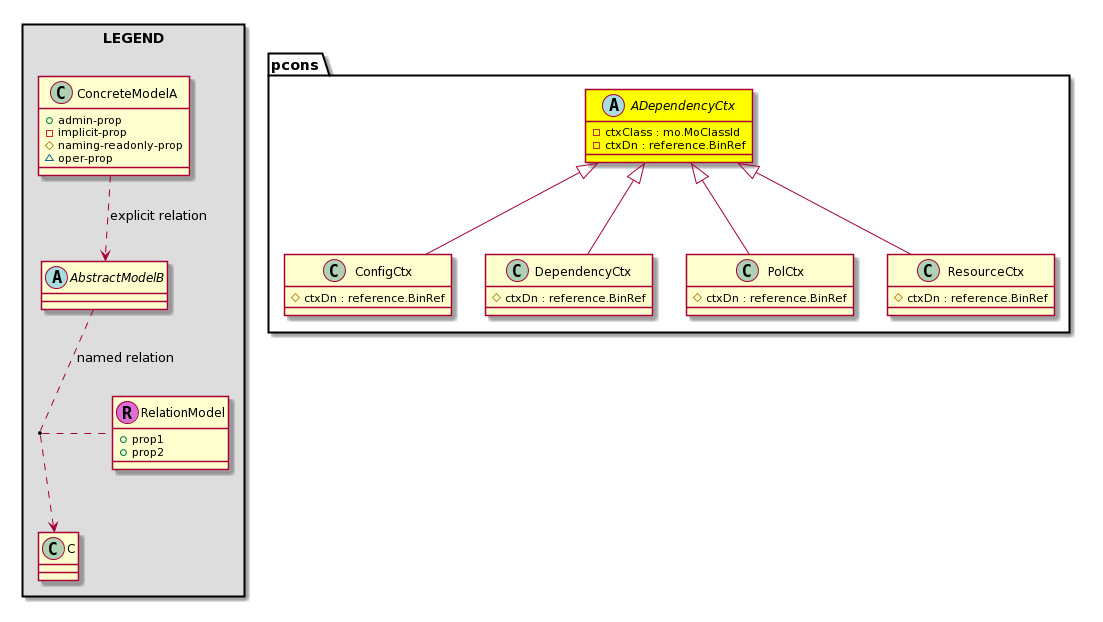This screenshot has height=622, width=1103.
Task: Click the 'oper-prop' text
Action: [85, 158]
